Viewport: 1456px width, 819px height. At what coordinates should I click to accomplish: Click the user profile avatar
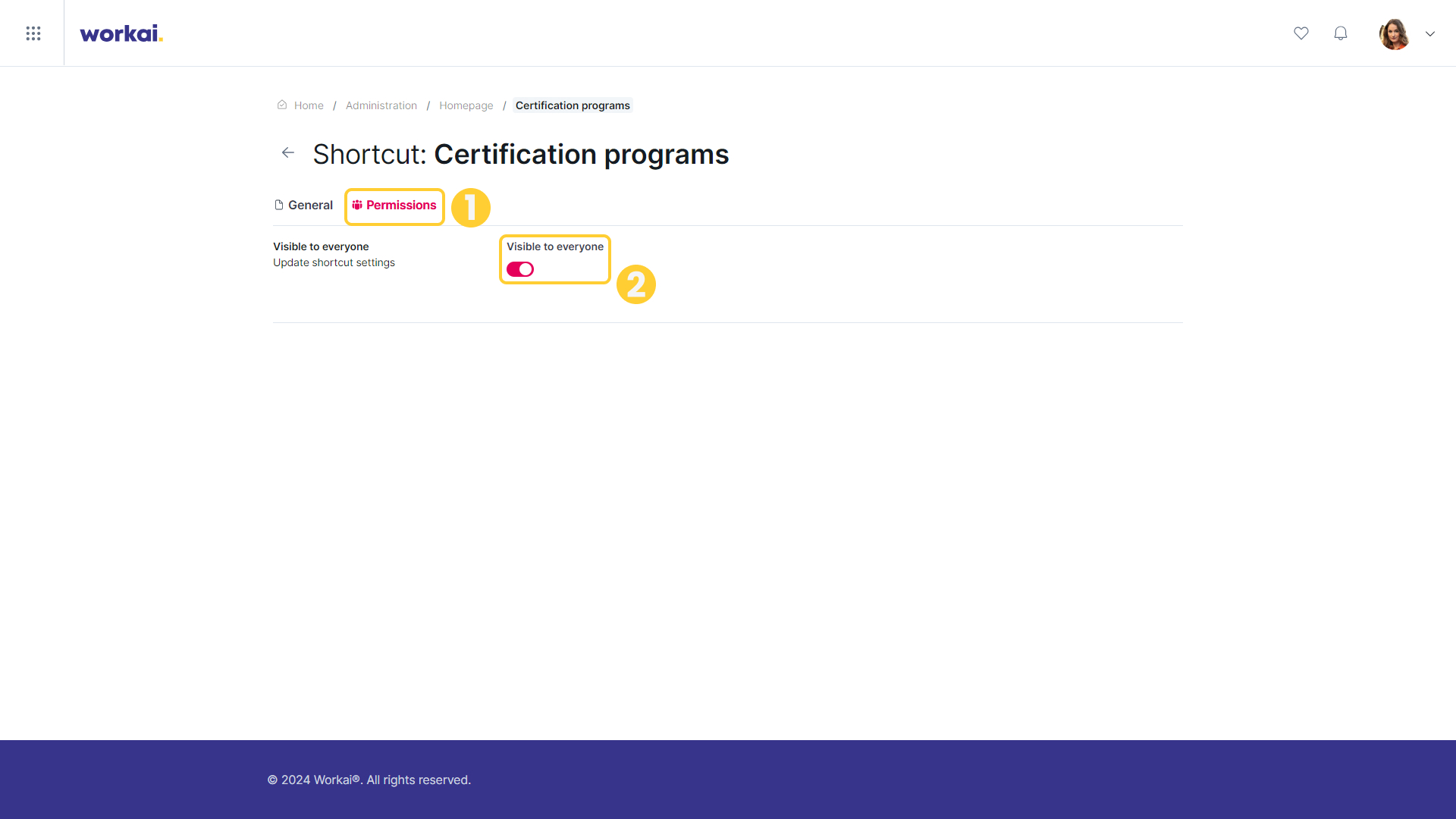coord(1394,34)
